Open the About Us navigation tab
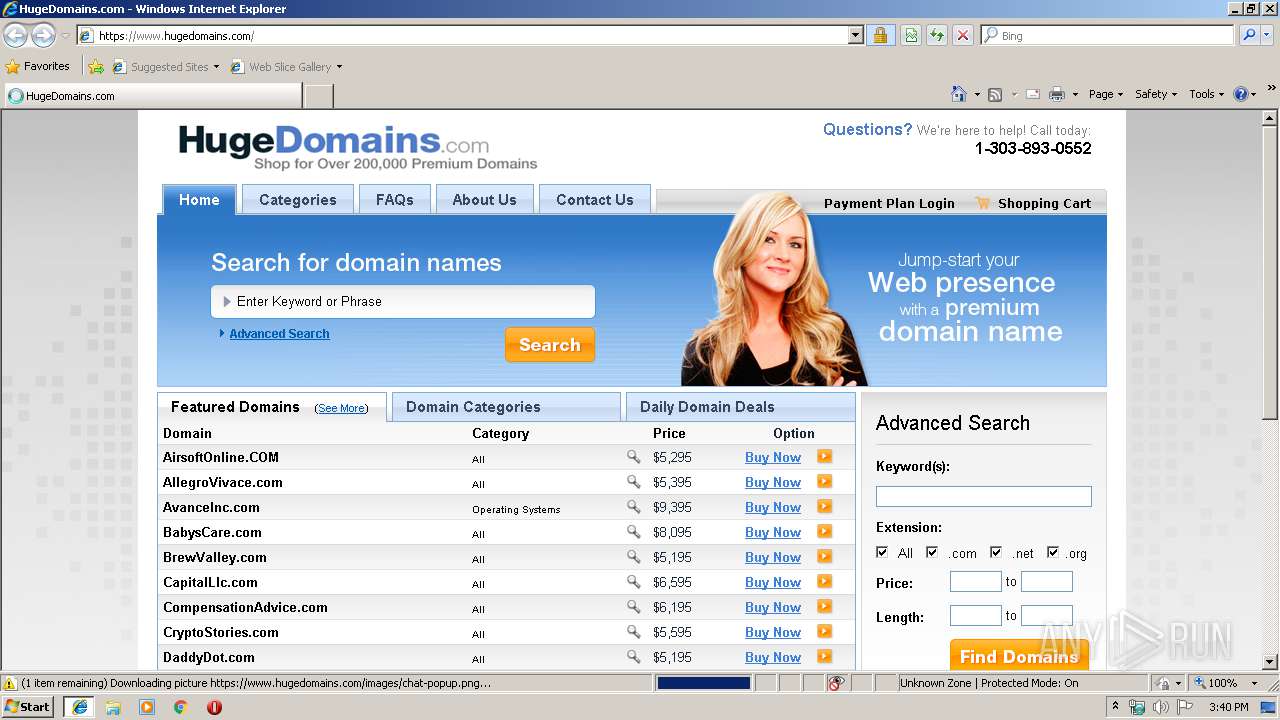 [x=484, y=199]
